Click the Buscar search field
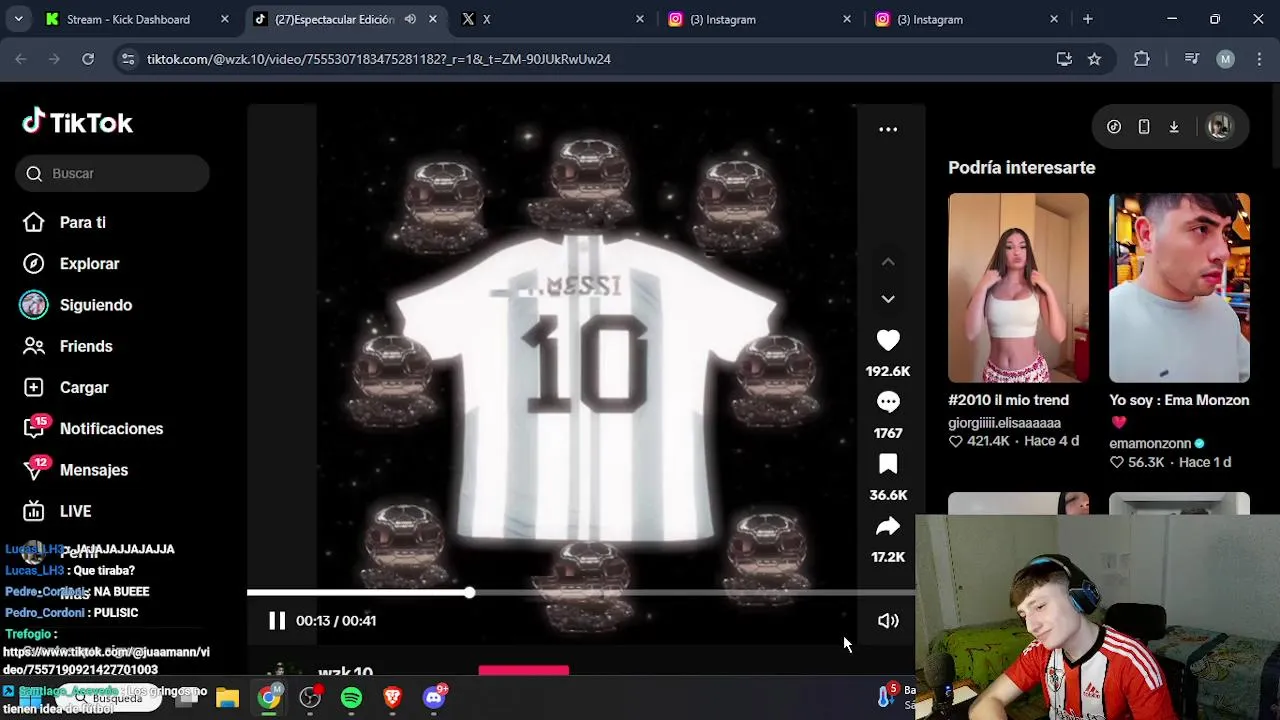This screenshot has height=720, width=1280. pos(112,173)
